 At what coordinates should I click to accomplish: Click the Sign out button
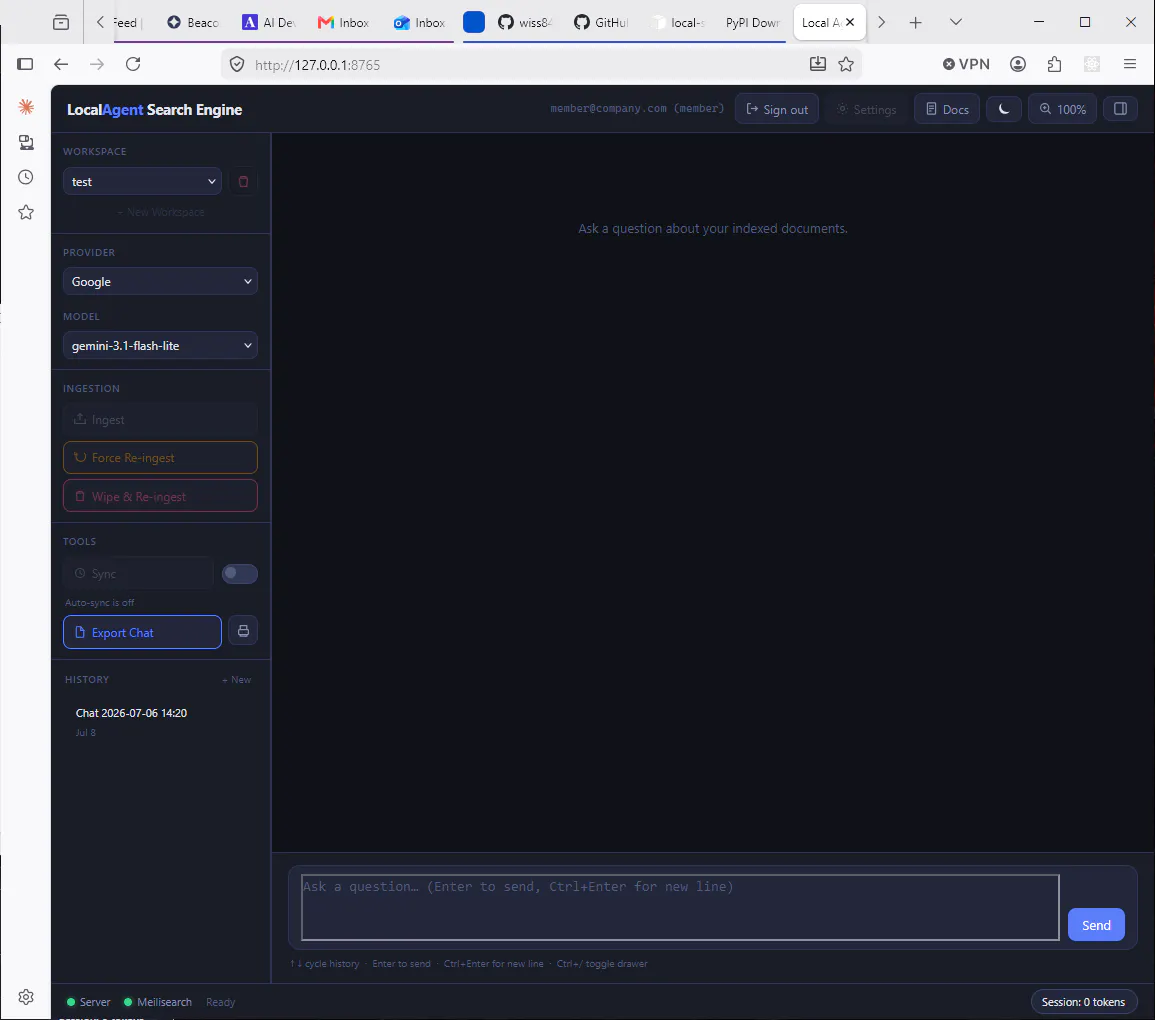tap(776, 109)
